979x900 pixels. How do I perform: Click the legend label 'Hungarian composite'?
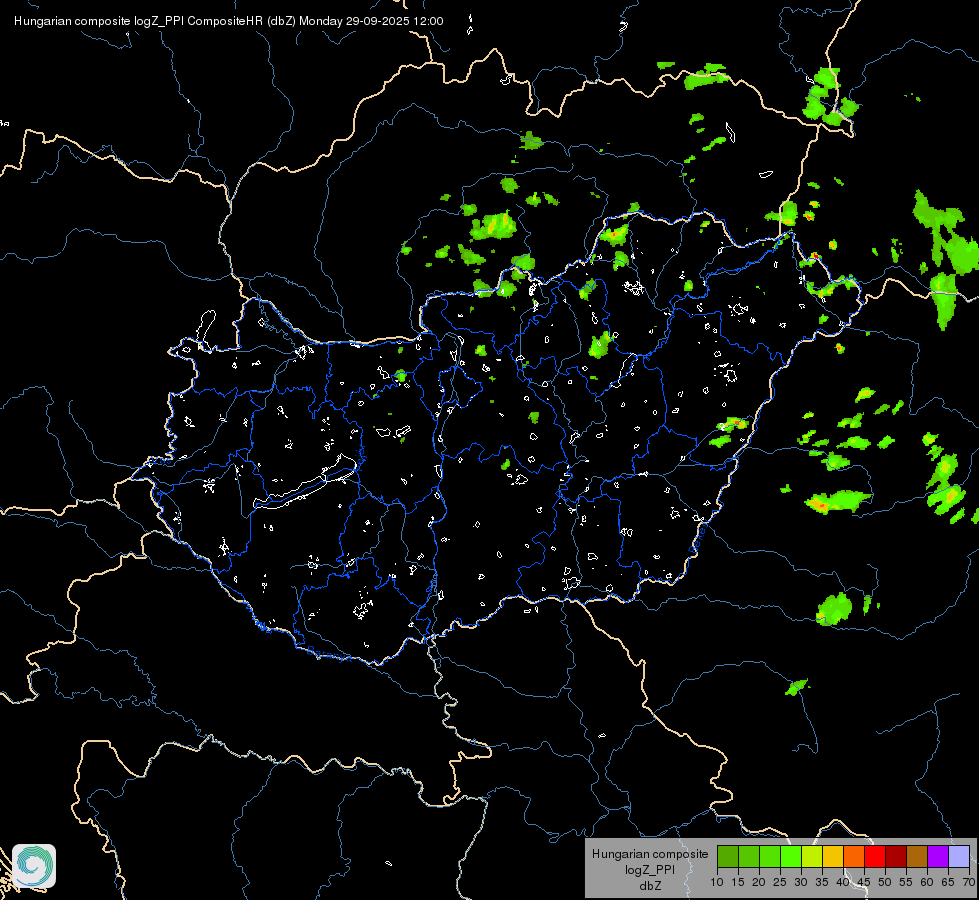pos(650,854)
